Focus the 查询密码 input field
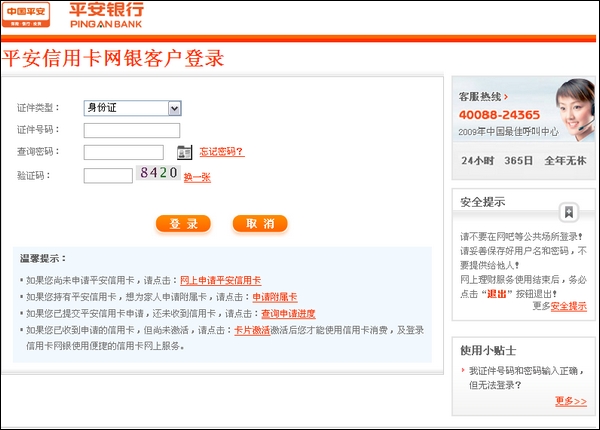Screen dimensions: 600x430 click(x=124, y=152)
